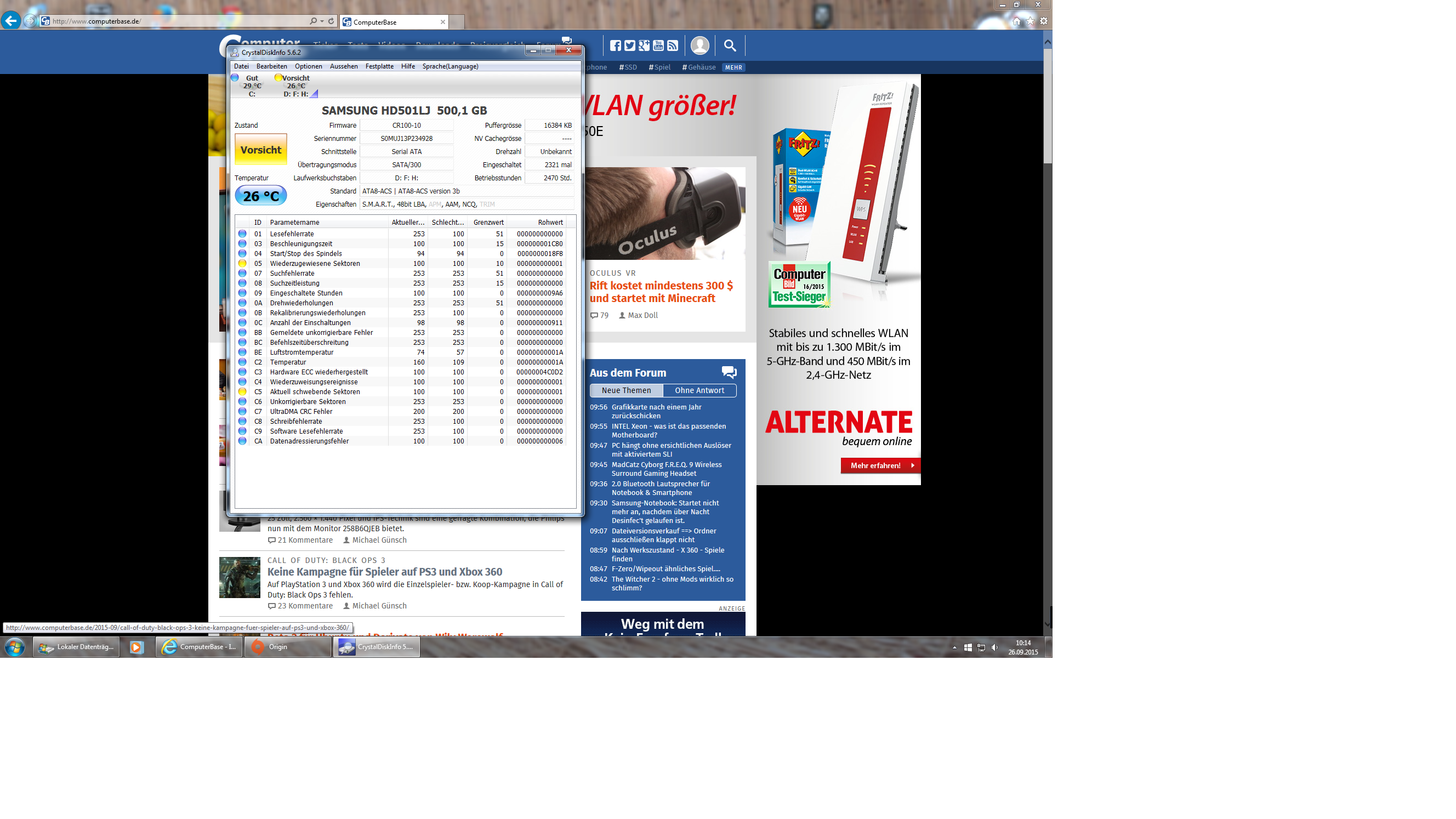Click the RSS feed icon
Viewport: 1456px width, 819px height.
[x=672, y=46]
